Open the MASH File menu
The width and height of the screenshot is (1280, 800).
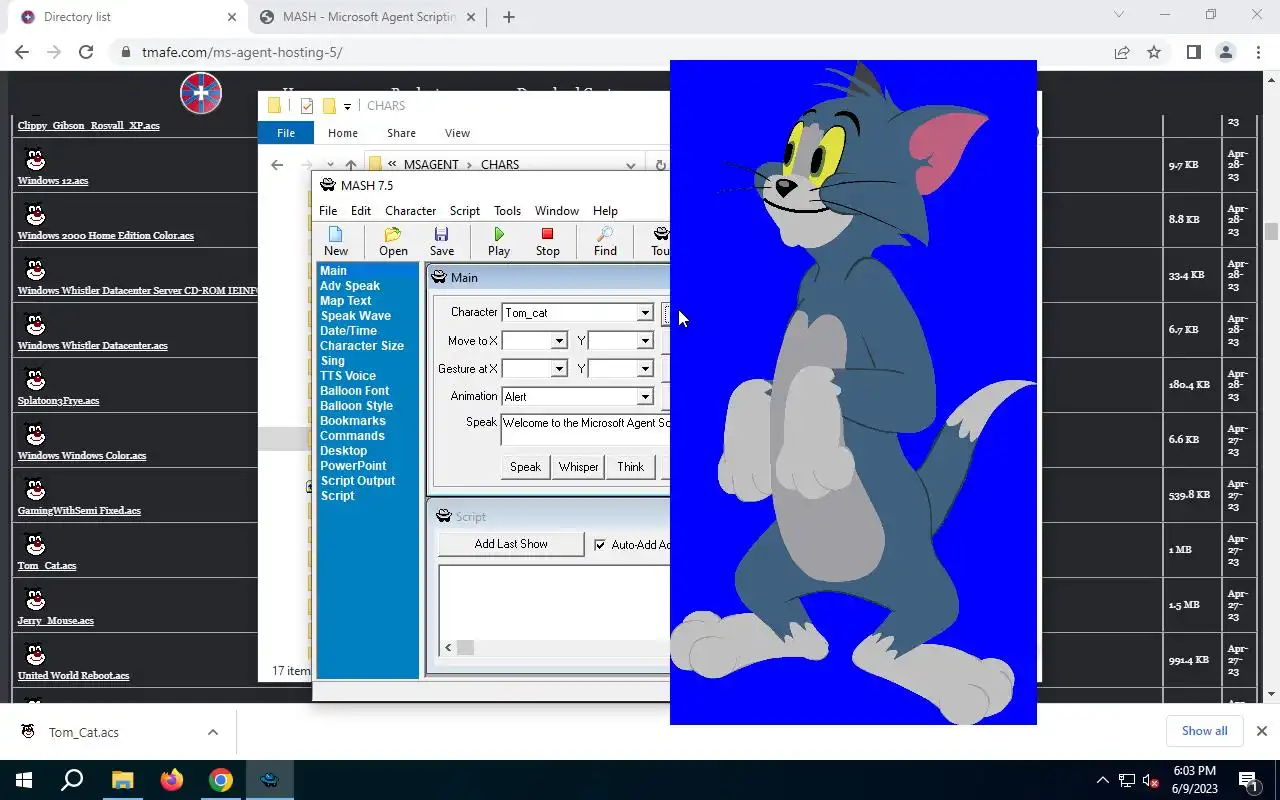(x=328, y=211)
